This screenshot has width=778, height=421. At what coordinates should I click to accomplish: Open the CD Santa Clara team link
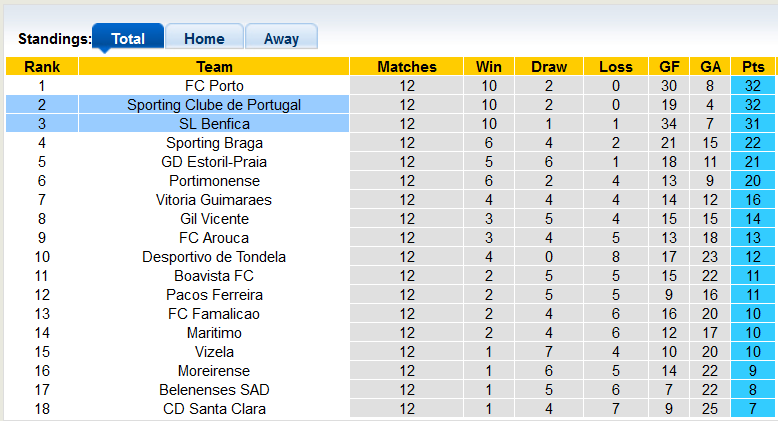tap(214, 409)
